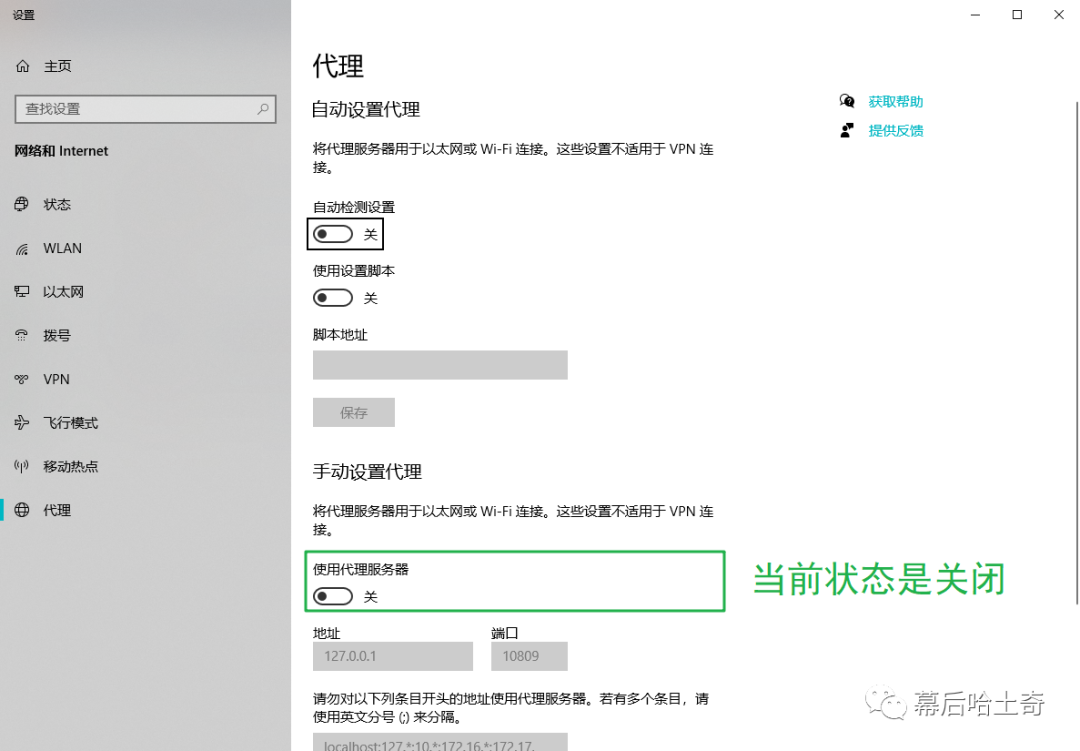
Task: Click the Home (主页) house icon
Action: point(22,66)
